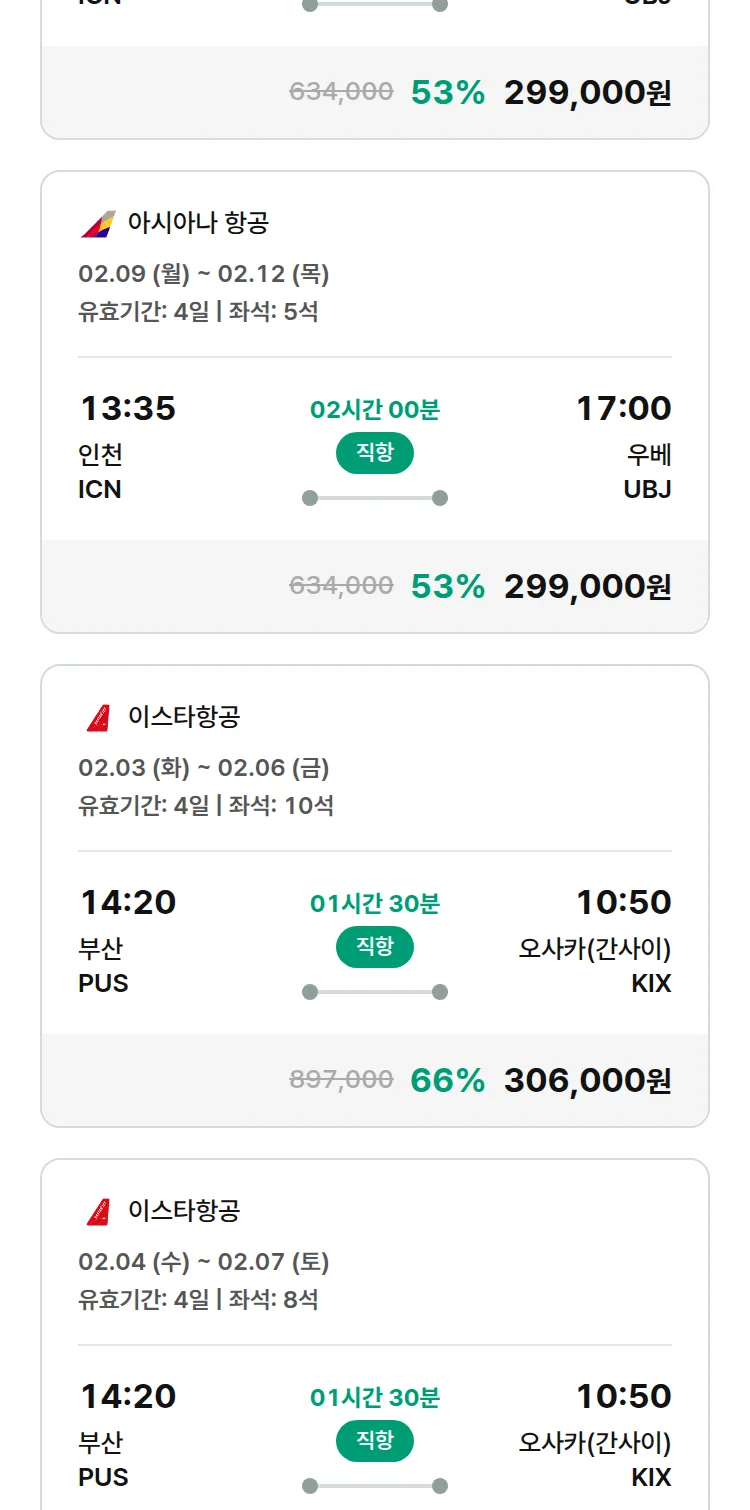Image resolution: width=750 pixels, height=1510 pixels.
Task: Click the 직항 badge on 02.04 Busan flight
Action: tap(375, 1441)
